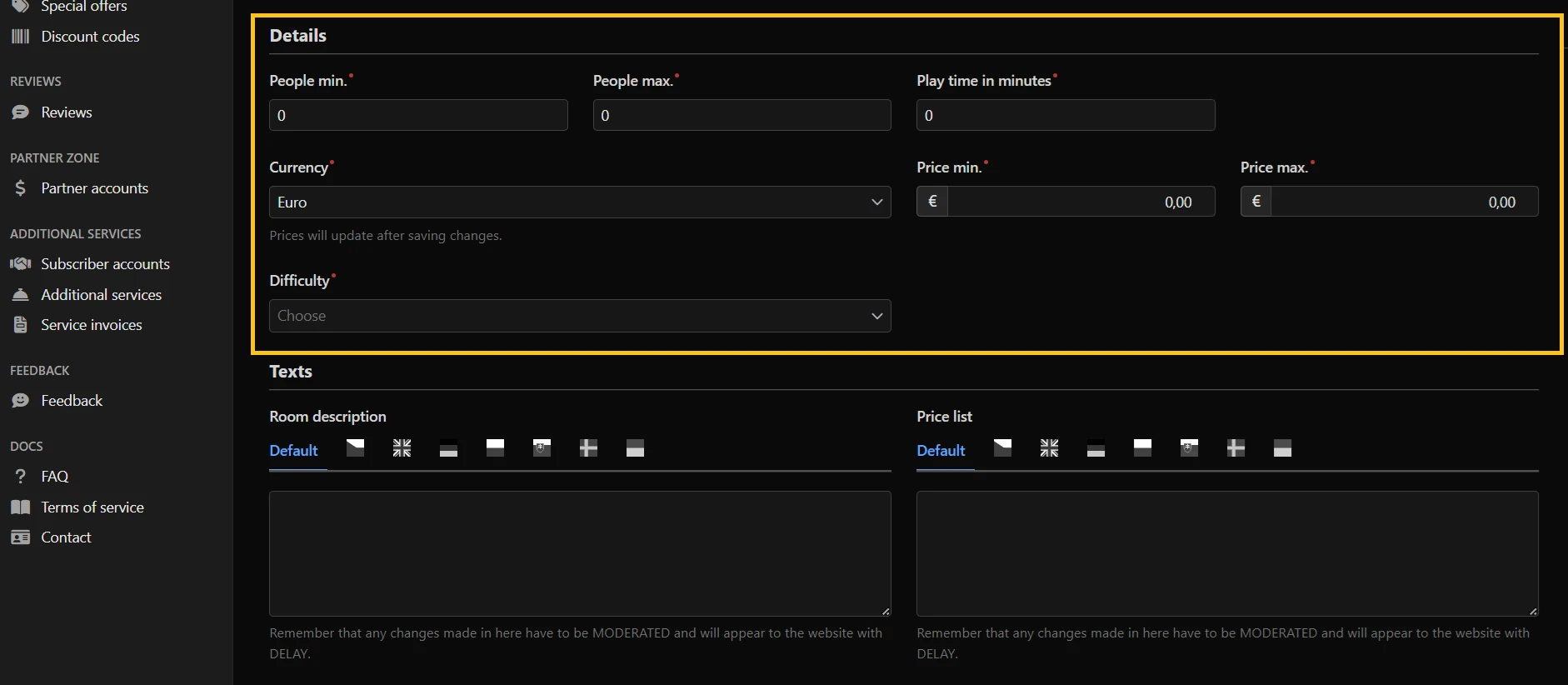The width and height of the screenshot is (1568, 685).
Task: Click the handshake icon for Subscriber accounts
Action: [x=20, y=264]
